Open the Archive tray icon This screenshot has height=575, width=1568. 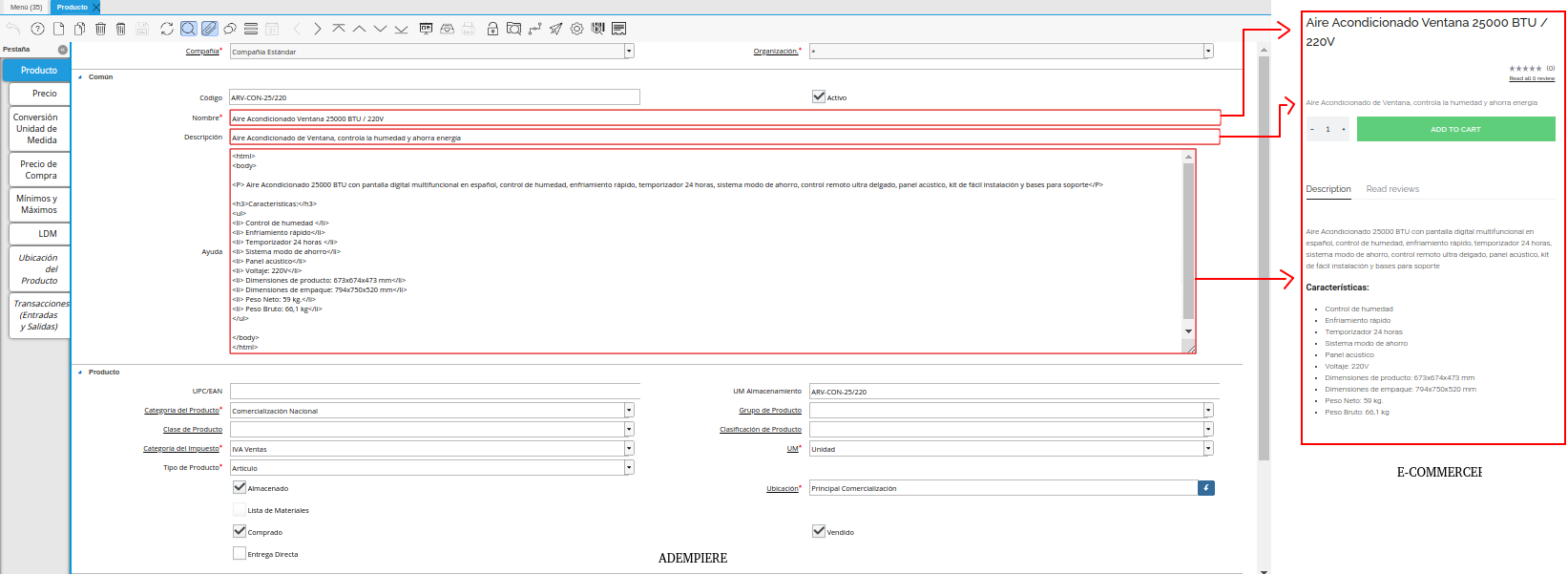tap(447, 29)
